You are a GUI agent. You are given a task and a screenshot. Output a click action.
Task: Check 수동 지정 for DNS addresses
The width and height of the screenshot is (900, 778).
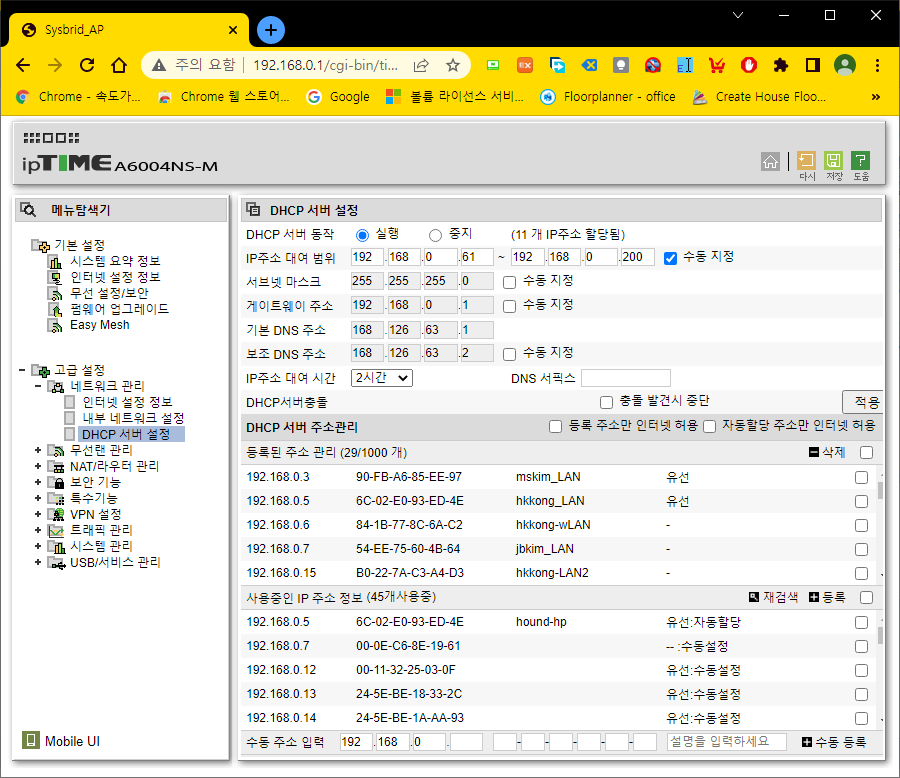[509, 354]
